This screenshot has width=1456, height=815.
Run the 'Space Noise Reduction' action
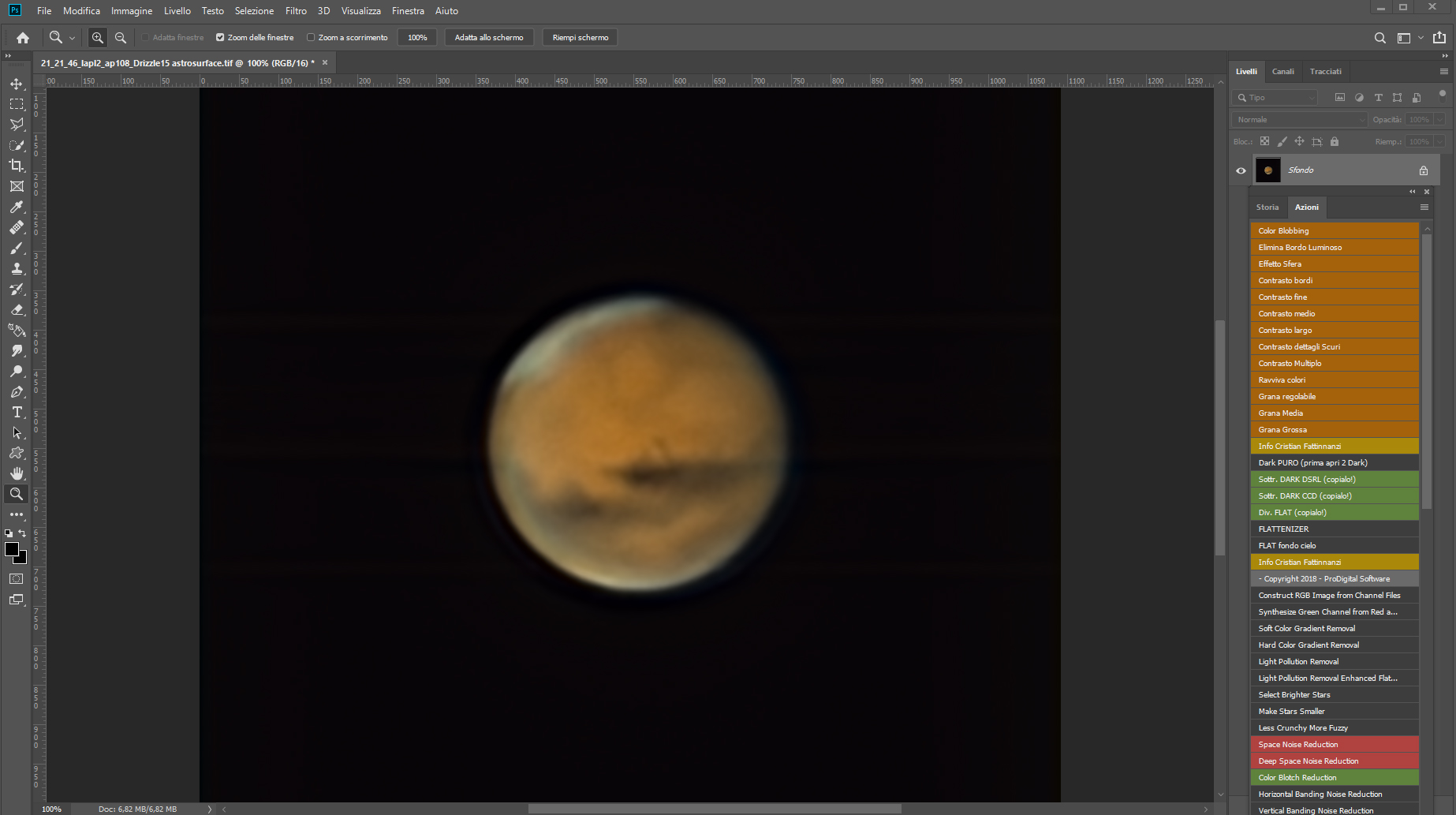(1335, 745)
